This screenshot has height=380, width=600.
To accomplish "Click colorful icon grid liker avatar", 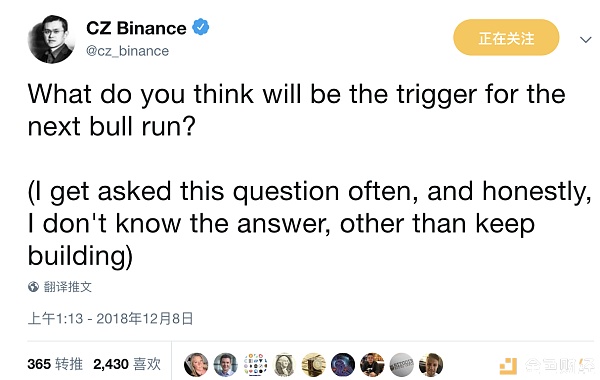I will pyautogui.click(x=255, y=364).
